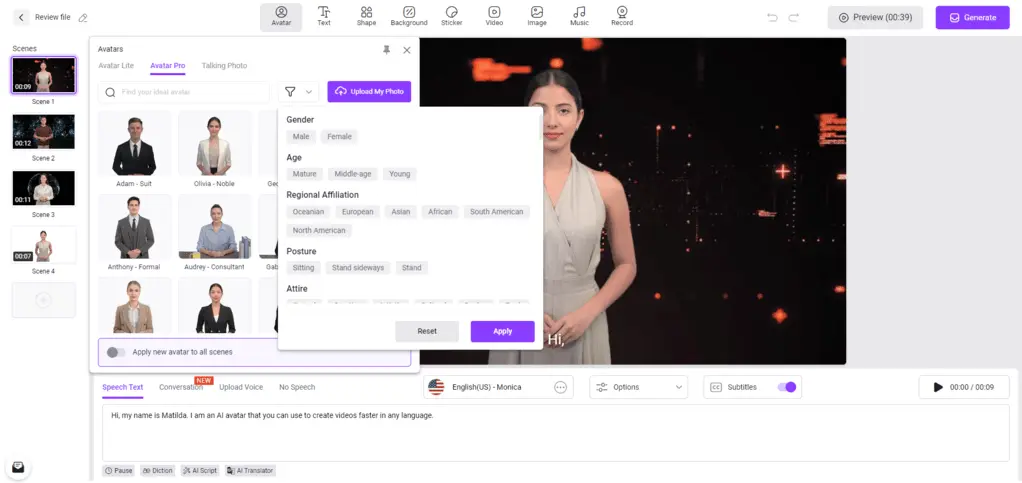
Task: Select the Scene 3 thumbnail
Action: pos(44,188)
